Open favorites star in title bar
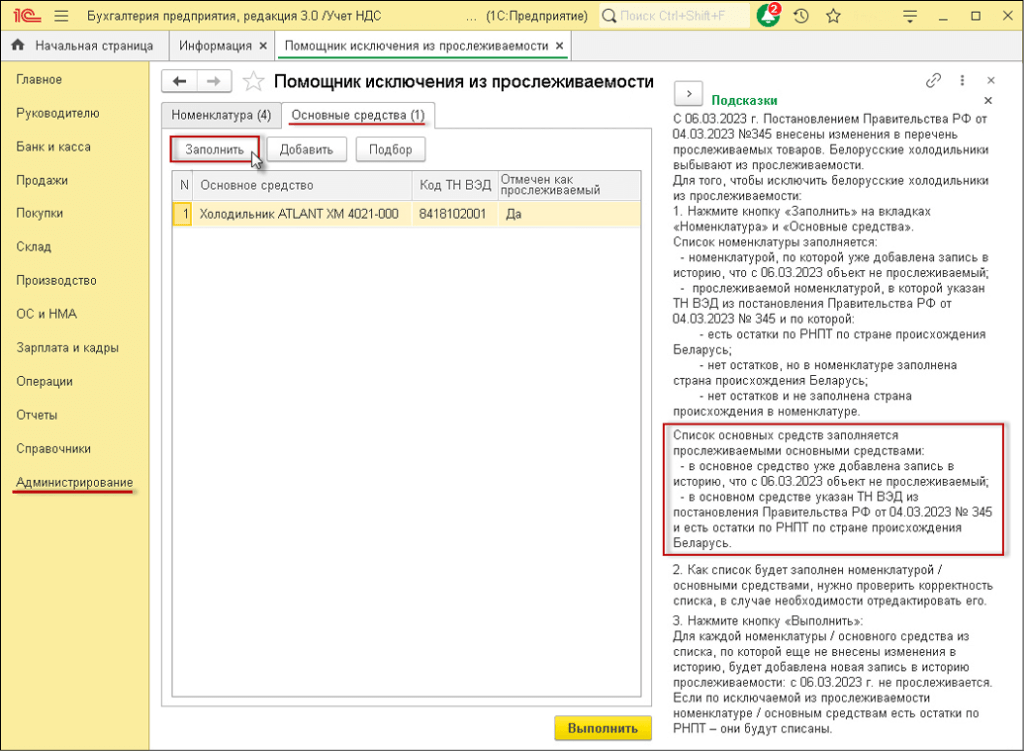The height and width of the screenshot is (751, 1024). (x=833, y=16)
